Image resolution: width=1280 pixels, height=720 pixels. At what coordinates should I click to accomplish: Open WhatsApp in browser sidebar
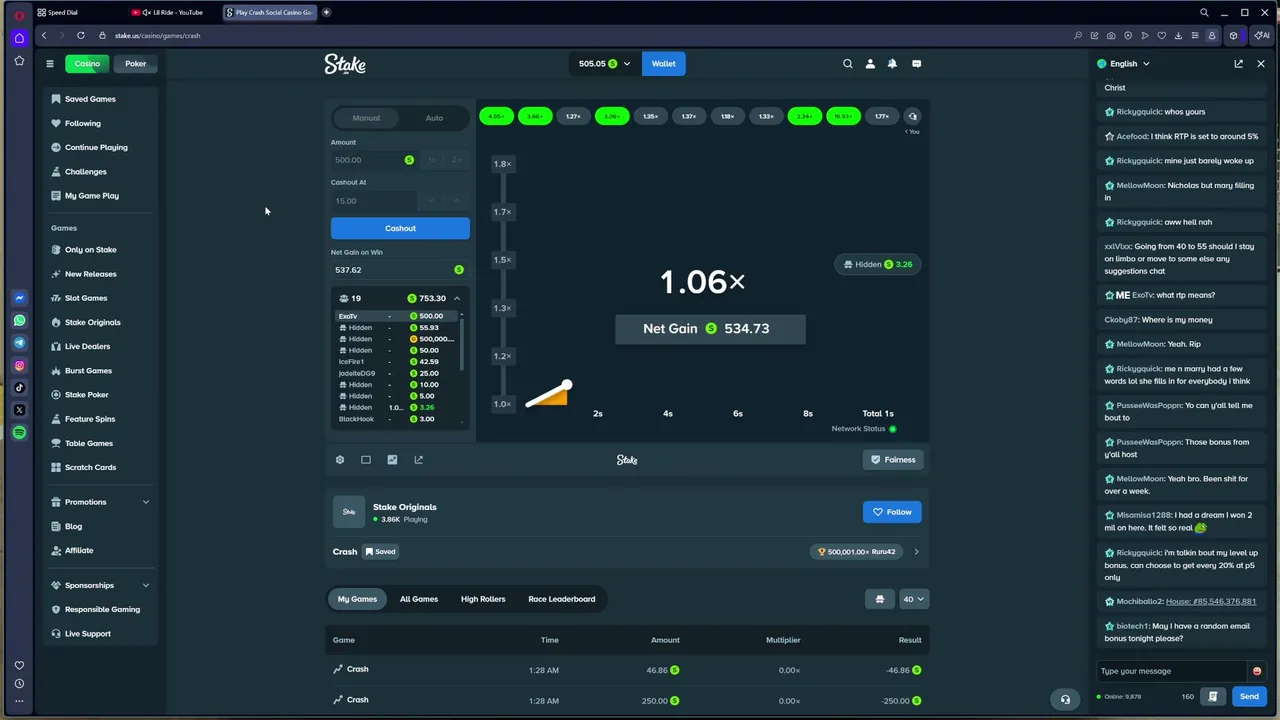[x=19, y=321]
